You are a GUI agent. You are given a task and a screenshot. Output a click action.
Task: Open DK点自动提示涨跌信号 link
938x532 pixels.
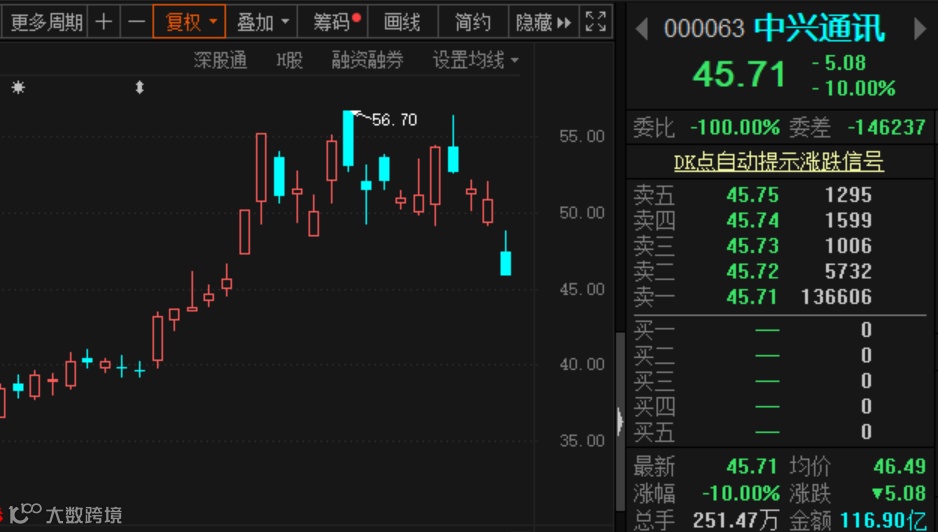click(x=778, y=162)
